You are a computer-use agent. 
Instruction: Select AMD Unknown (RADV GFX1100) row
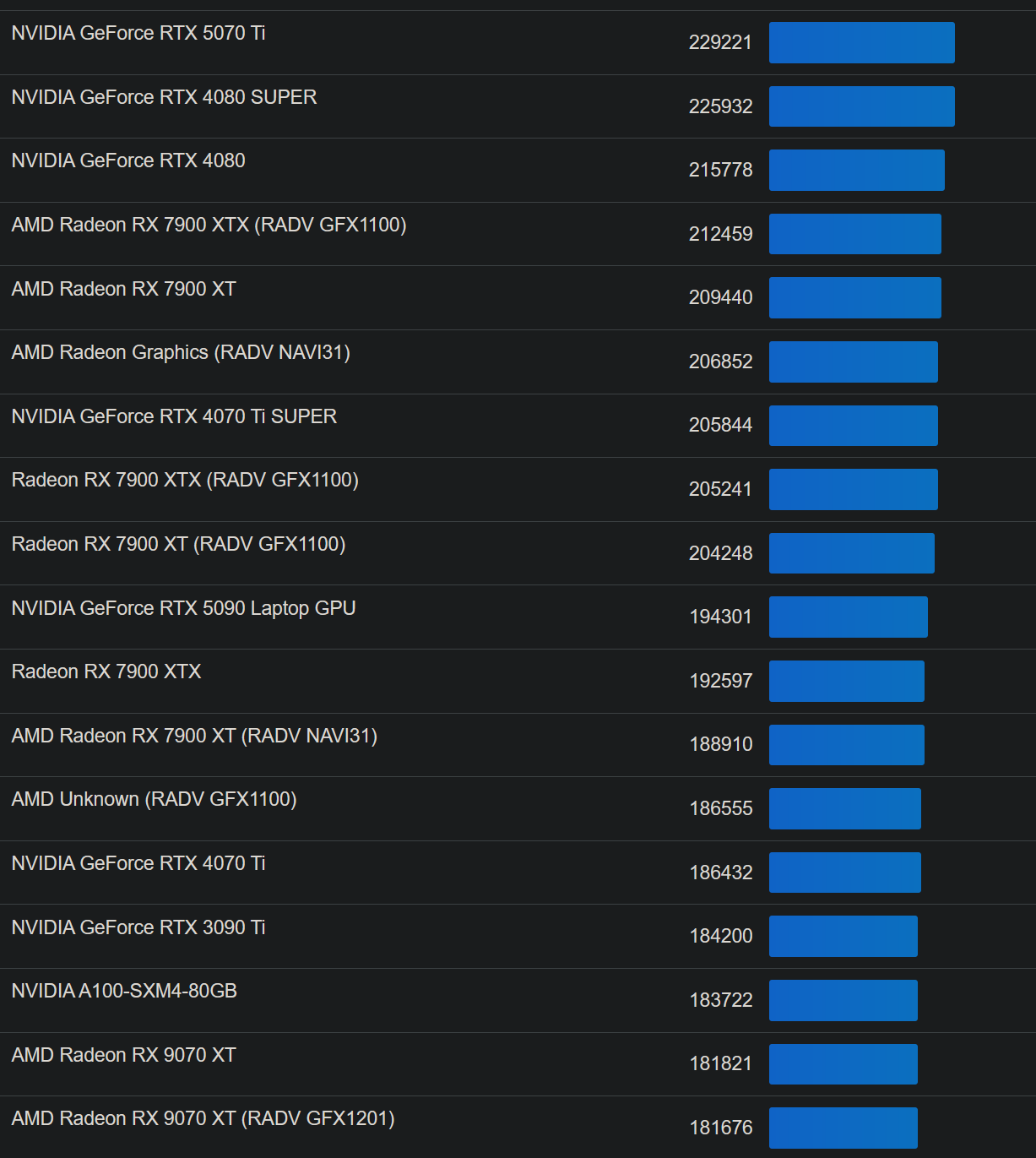tap(155, 799)
